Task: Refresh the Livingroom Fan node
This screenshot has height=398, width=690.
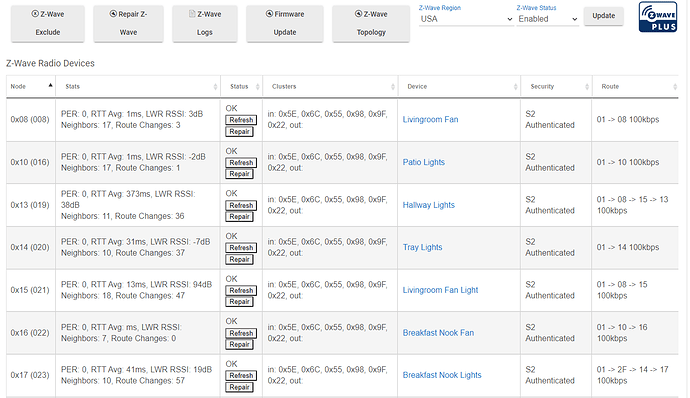Action: [x=241, y=120]
